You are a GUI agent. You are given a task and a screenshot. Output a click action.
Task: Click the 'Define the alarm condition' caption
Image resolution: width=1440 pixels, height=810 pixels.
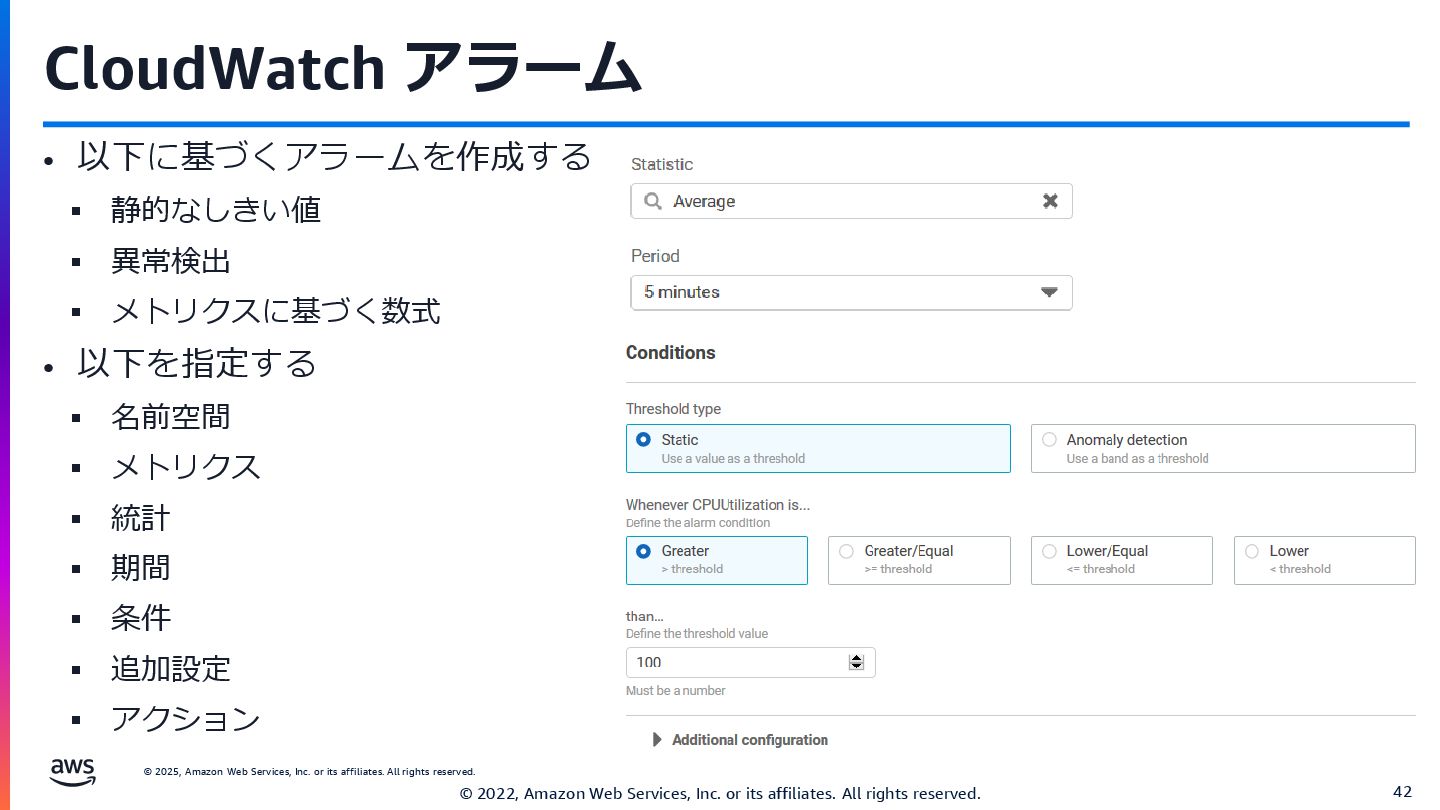(x=698, y=523)
